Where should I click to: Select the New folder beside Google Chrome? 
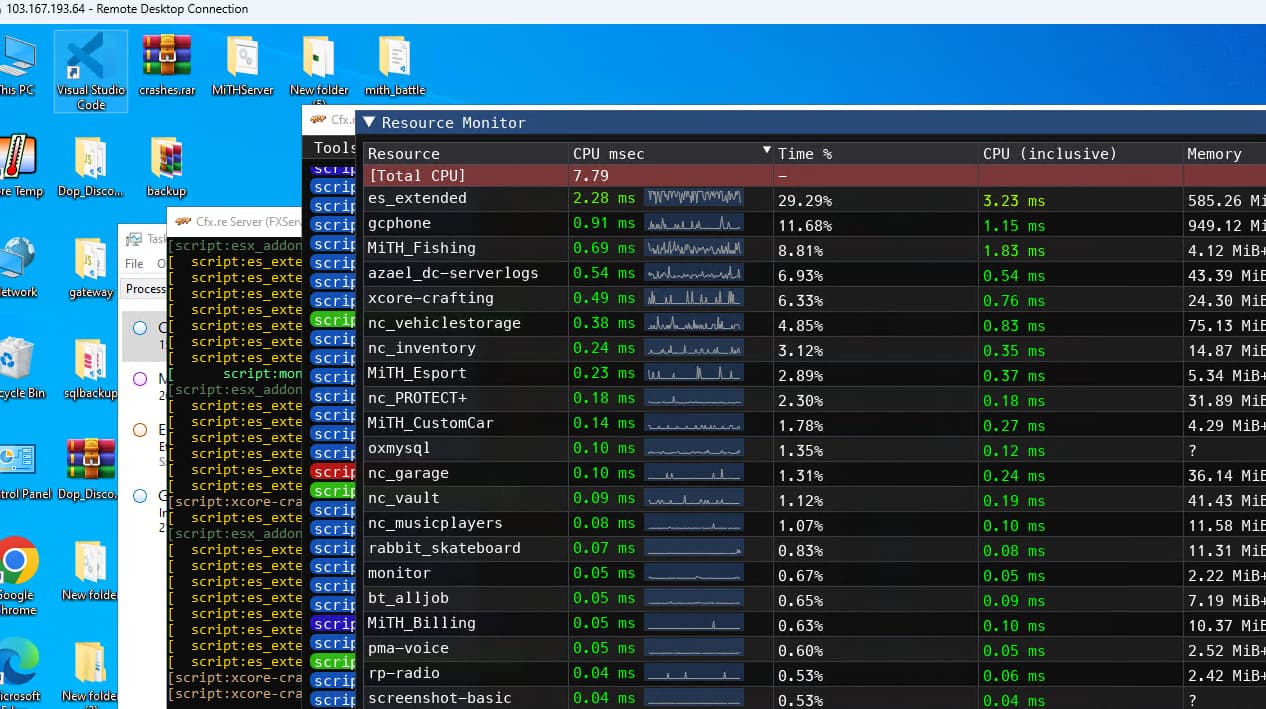[x=90, y=571]
